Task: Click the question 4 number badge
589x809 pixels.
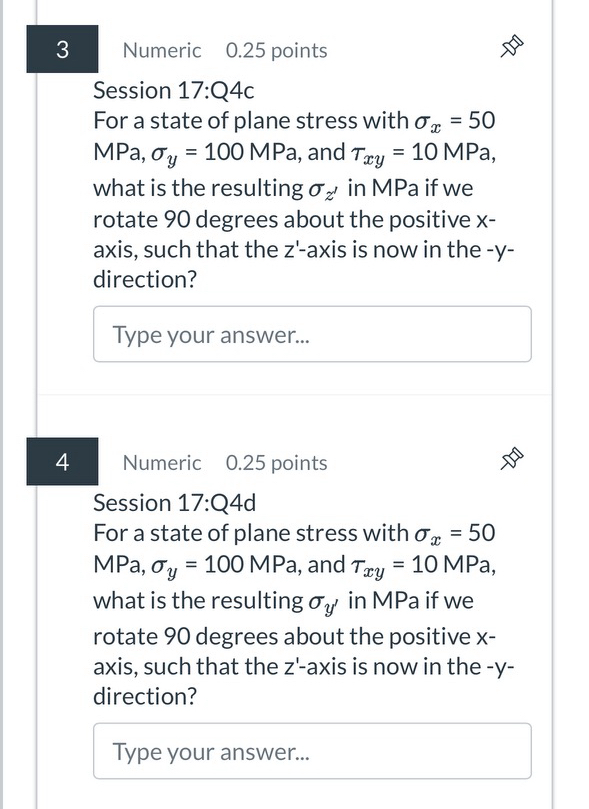Action: (61, 462)
